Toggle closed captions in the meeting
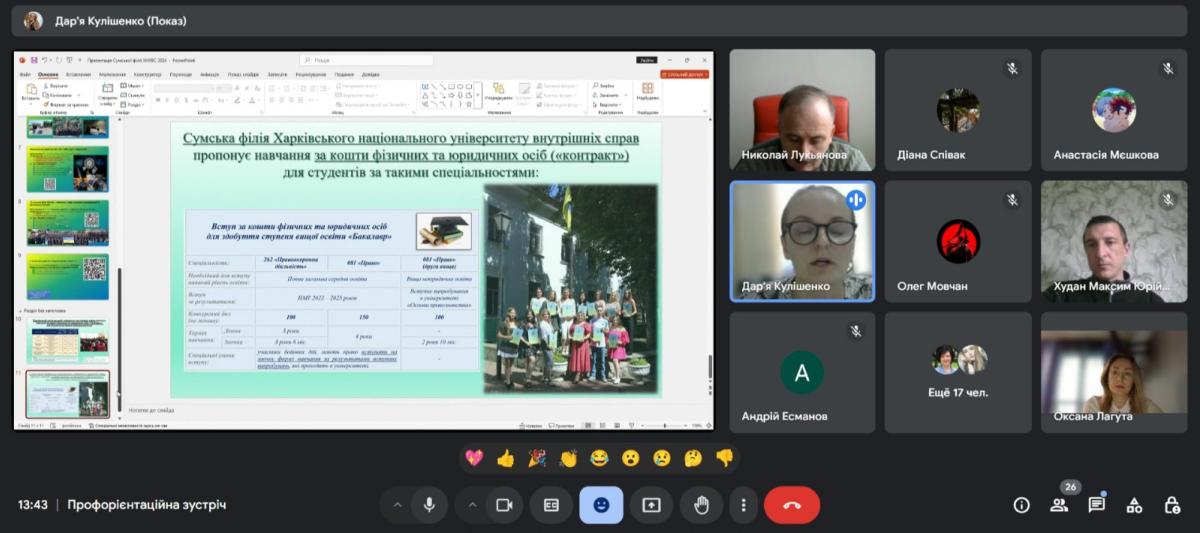Image resolution: width=1200 pixels, height=533 pixels. pyautogui.click(x=551, y=505)
